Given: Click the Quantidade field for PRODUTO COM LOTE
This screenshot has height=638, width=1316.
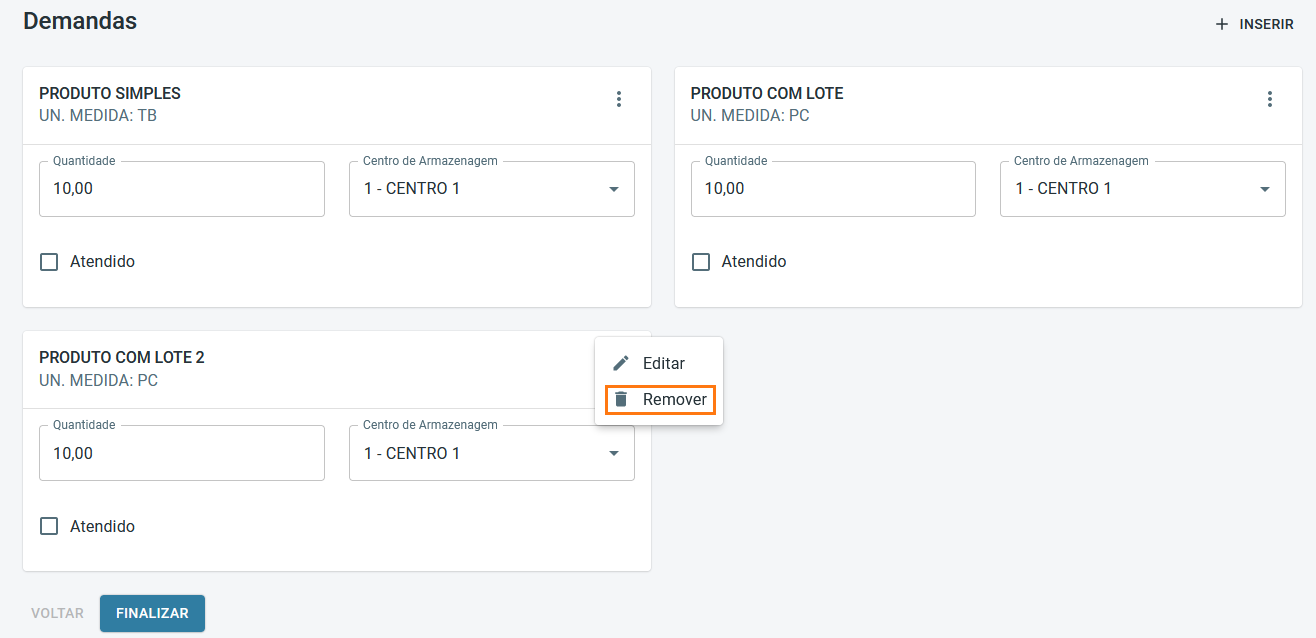Looking at the screenshot, I should point(832,189).
